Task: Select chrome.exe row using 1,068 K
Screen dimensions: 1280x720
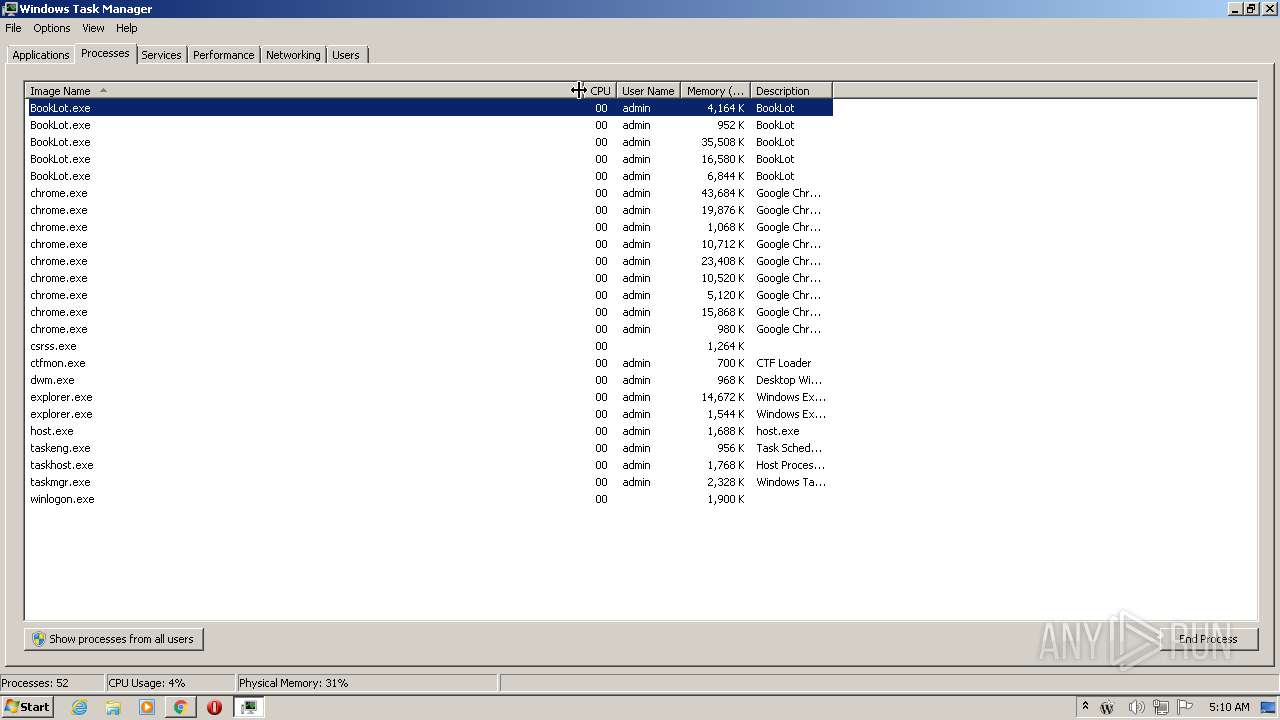Action: [x=429, y=227]
